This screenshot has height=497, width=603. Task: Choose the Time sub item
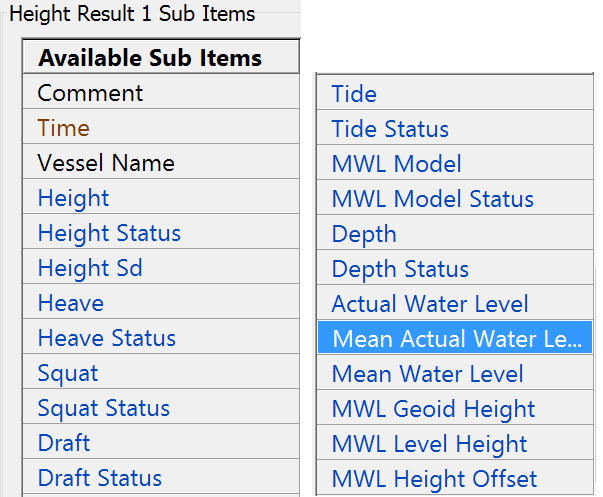(64, 128)
